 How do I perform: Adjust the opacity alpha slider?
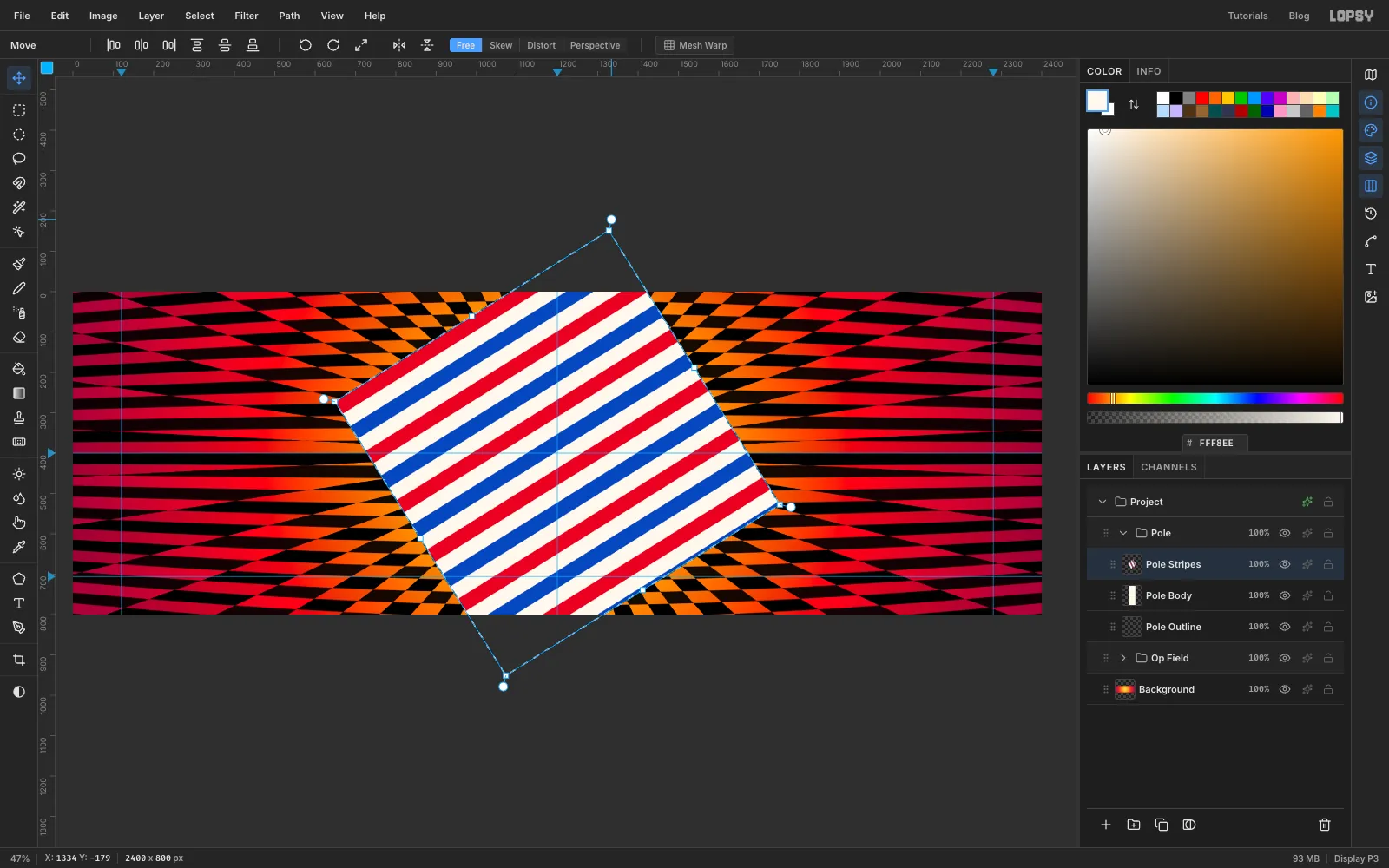pyautogui.click(x=1215, y=418)
